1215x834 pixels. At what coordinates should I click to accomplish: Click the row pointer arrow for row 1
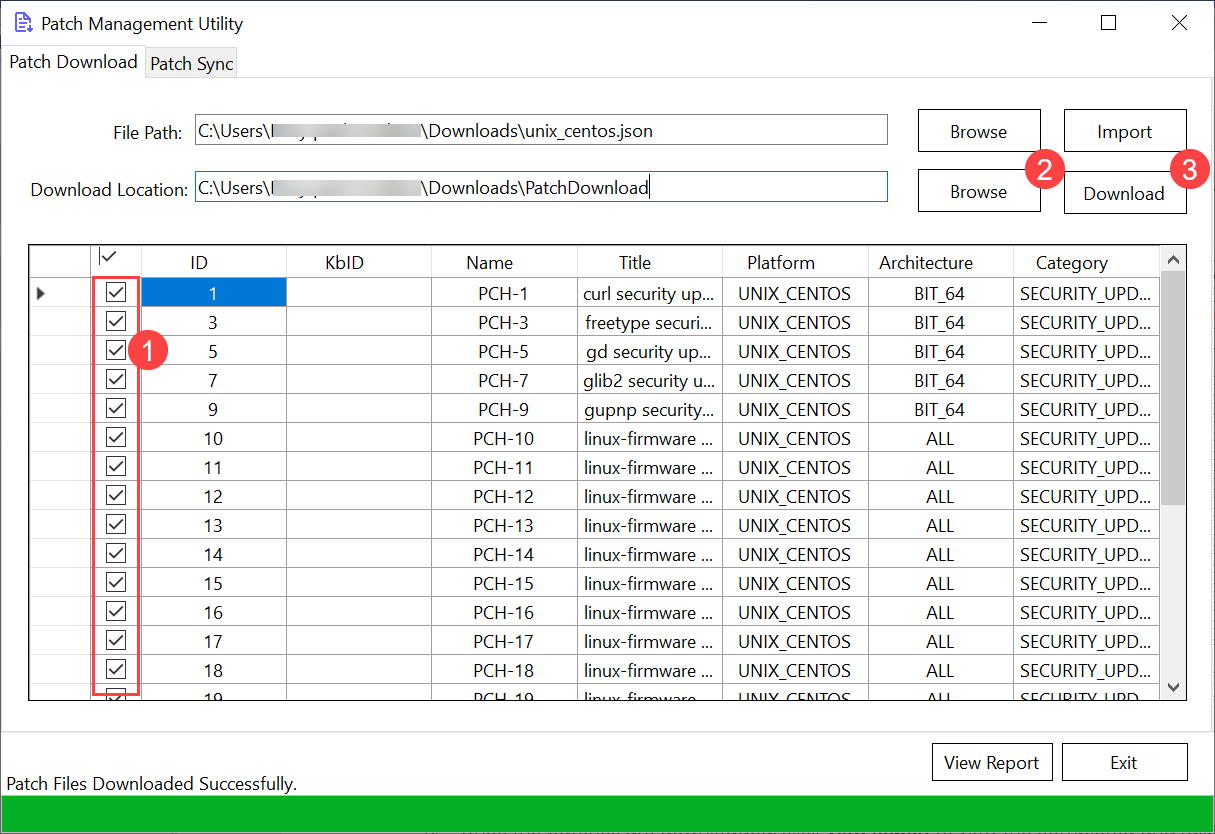[x=41, y=293]
